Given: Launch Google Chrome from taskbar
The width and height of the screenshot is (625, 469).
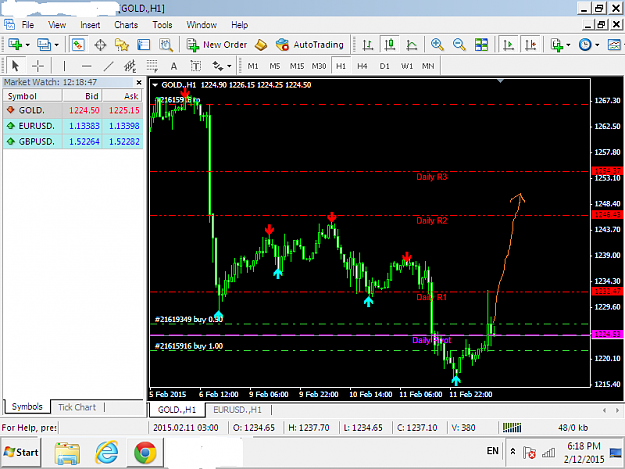Looking at the screenshot, I should (145, 453).
